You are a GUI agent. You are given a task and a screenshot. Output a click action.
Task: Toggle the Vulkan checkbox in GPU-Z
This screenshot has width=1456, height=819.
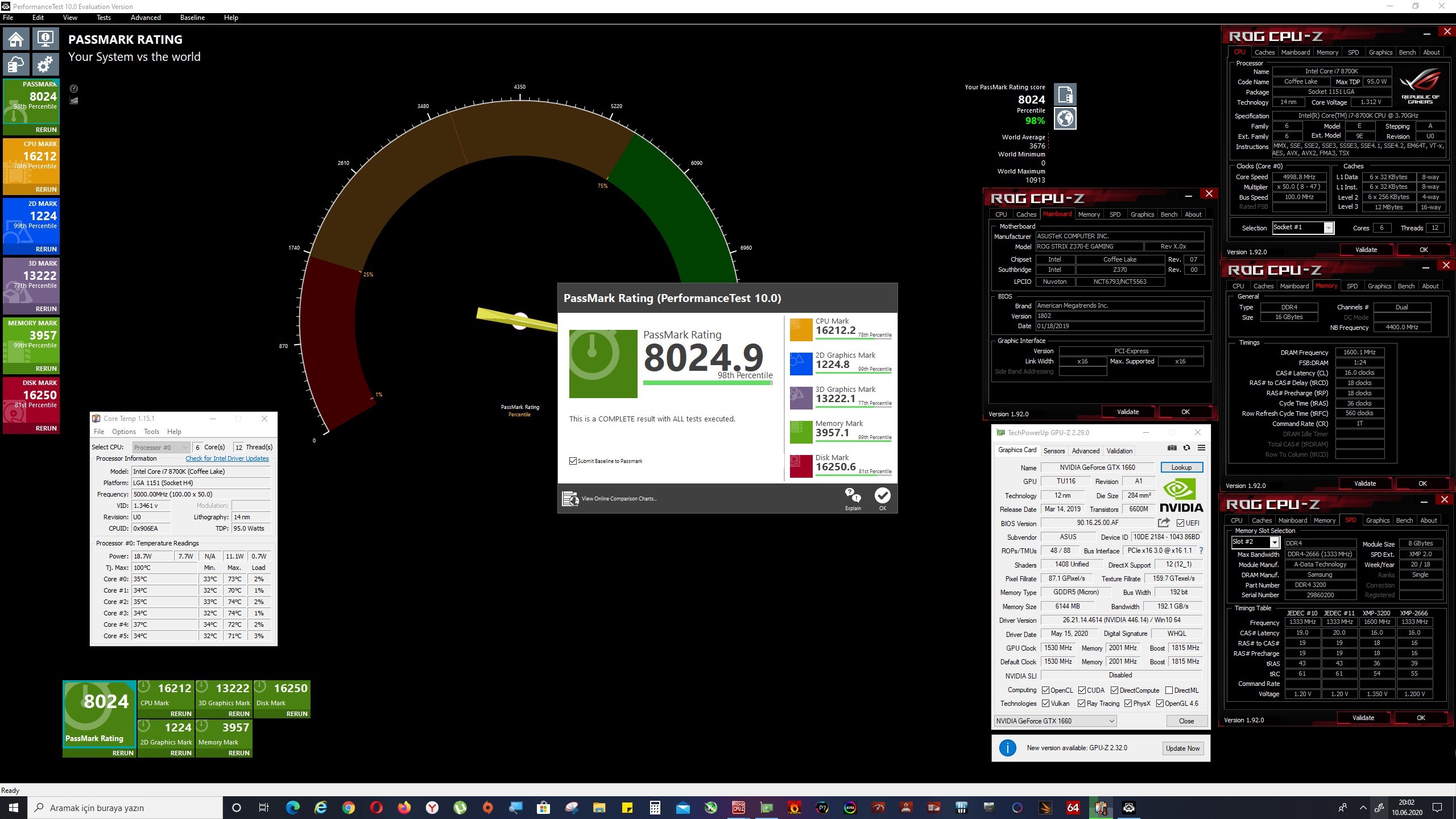(x=1045, y=704)
